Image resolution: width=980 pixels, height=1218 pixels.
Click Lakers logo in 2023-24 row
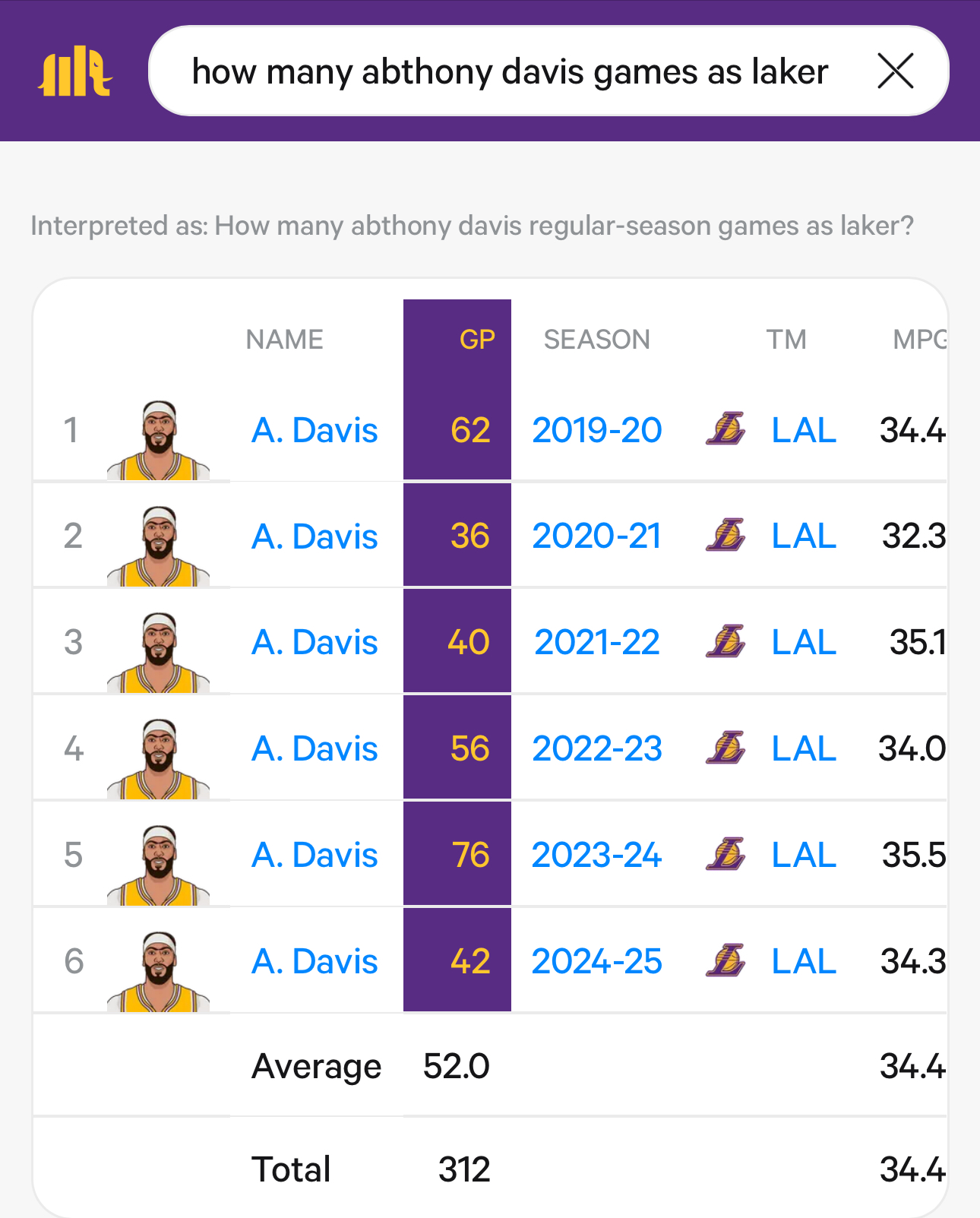point(726,855)
